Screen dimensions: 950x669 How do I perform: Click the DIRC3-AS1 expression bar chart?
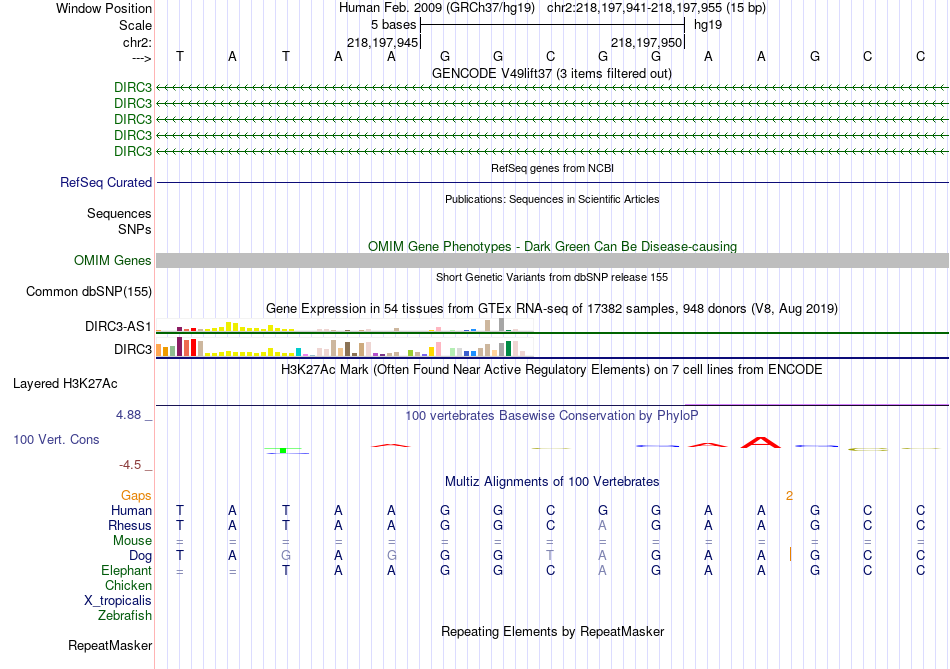pos(345,325)
